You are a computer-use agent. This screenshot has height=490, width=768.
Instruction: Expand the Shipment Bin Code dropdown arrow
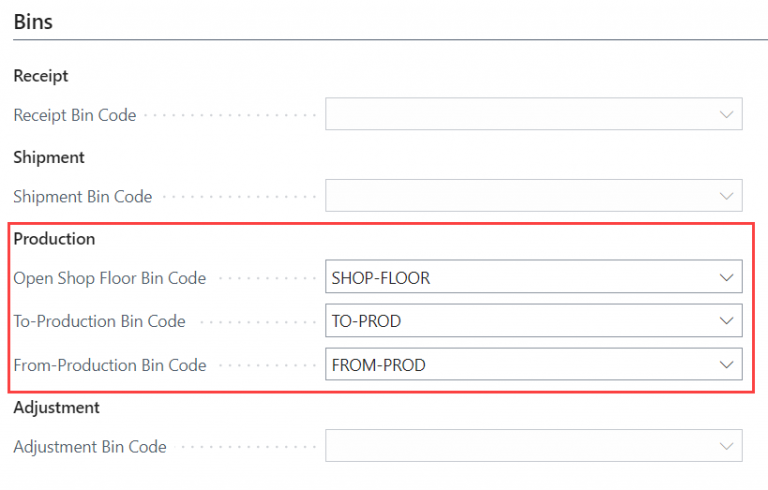tap(727, 196)
